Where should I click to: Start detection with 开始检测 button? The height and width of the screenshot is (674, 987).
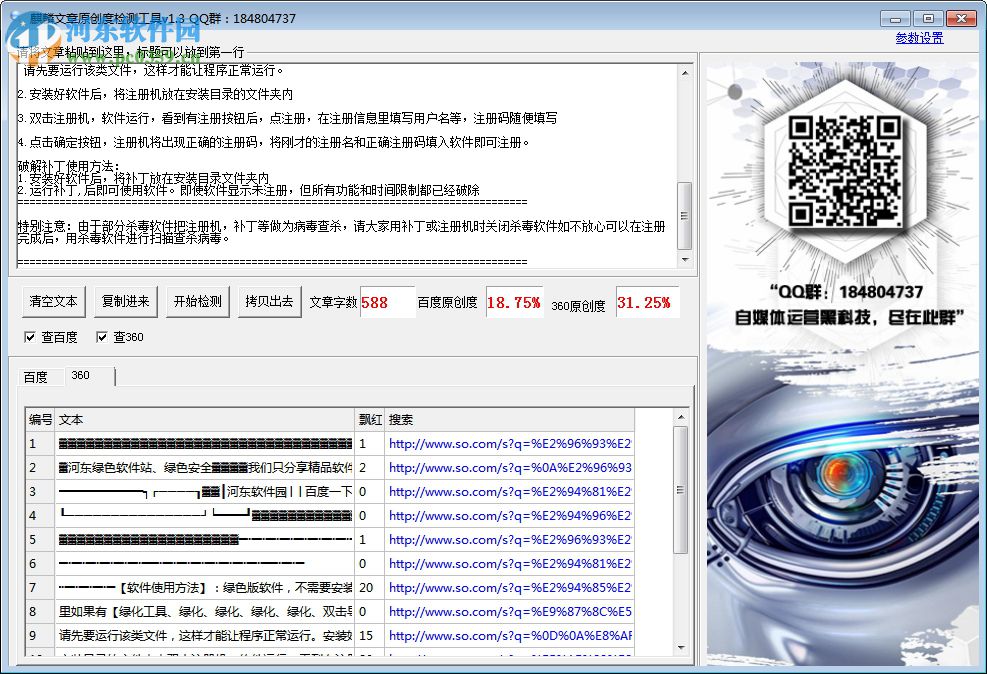pyautogui.click(x=197, y=301)
